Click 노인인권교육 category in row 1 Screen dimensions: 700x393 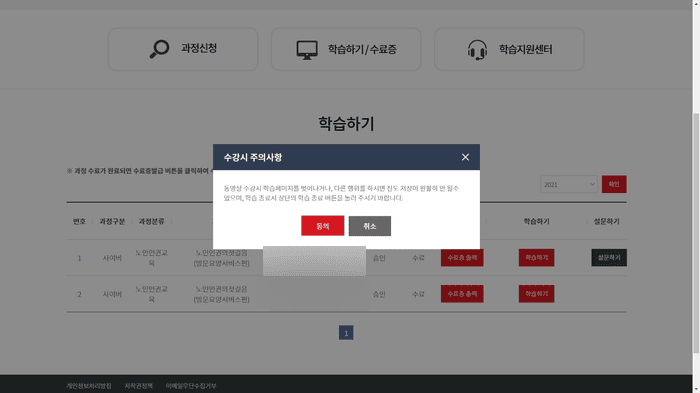[x=151, y=258]
